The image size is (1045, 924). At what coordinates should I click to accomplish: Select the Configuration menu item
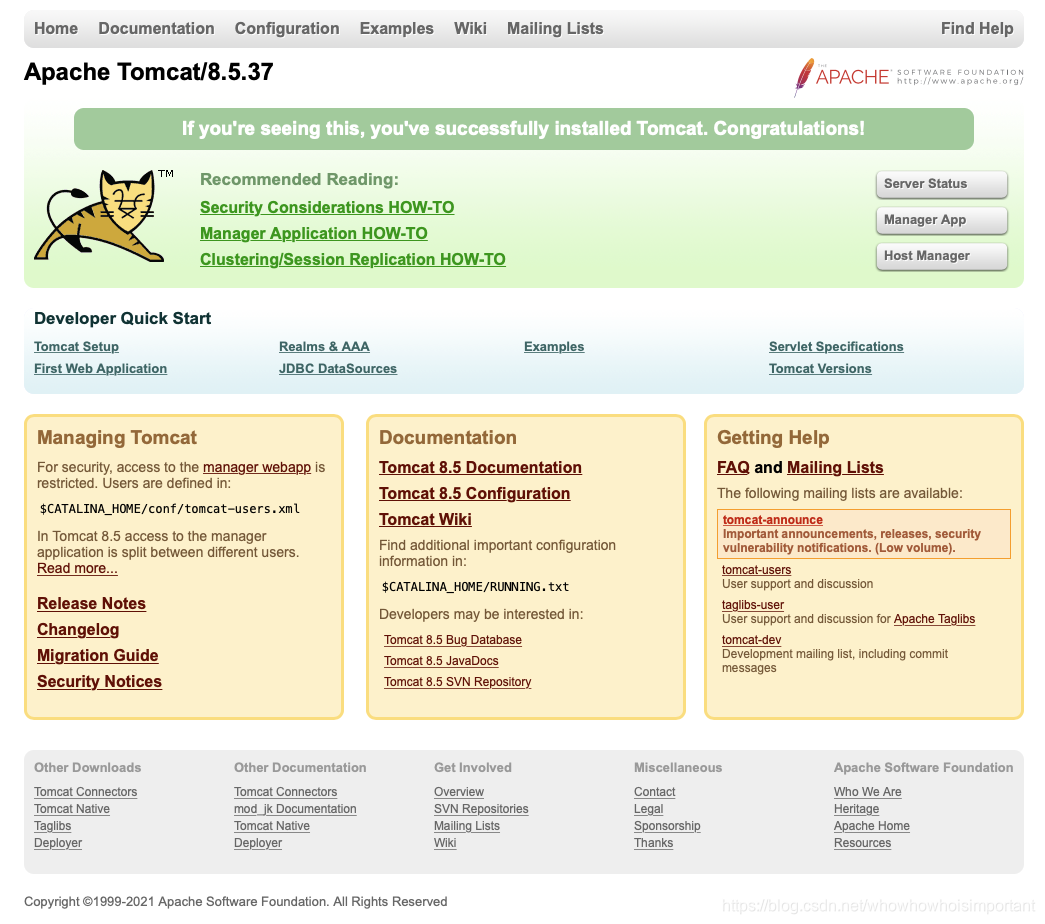tap(287, 28)
